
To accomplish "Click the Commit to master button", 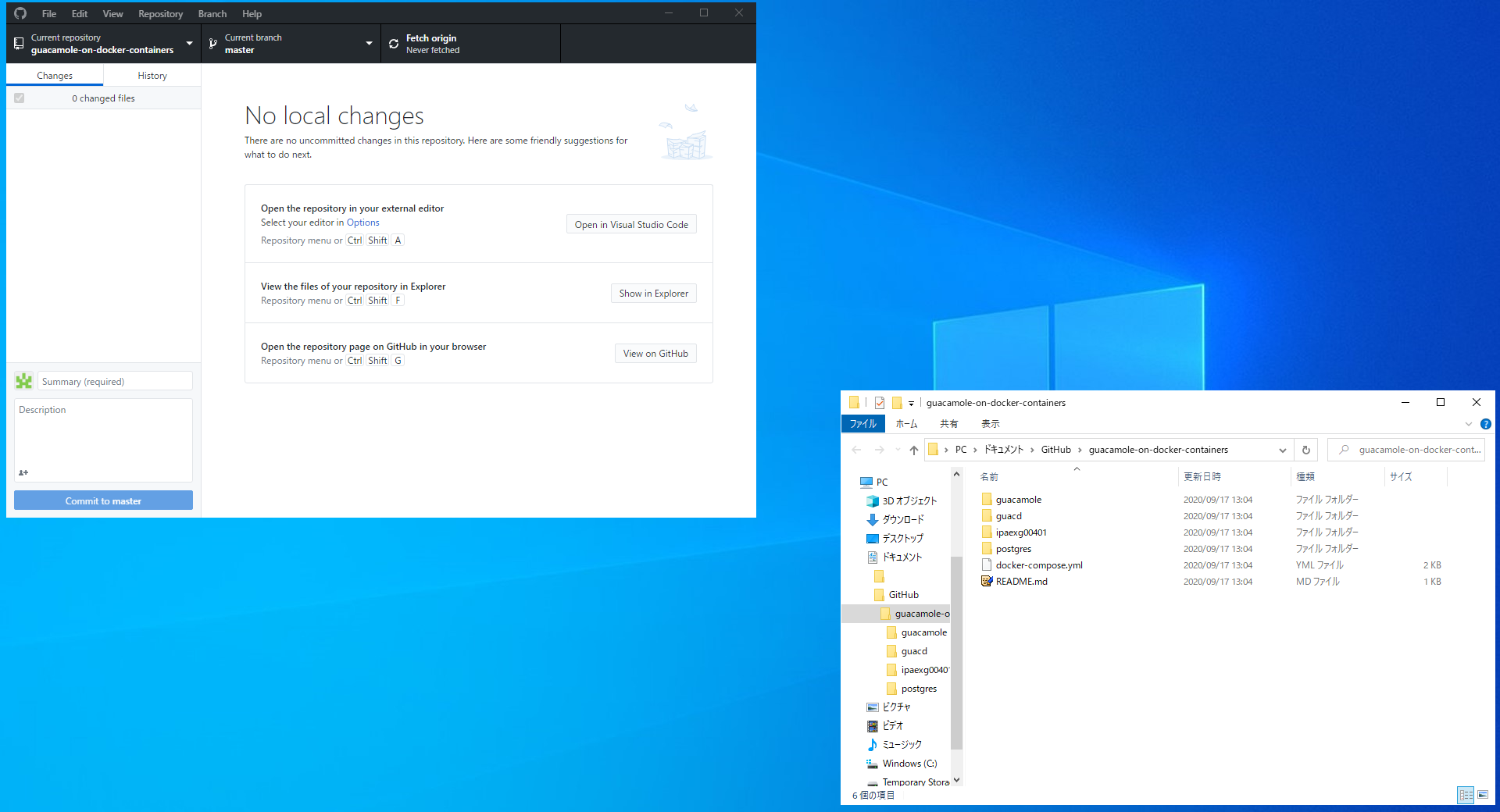I will coord(103,500).
